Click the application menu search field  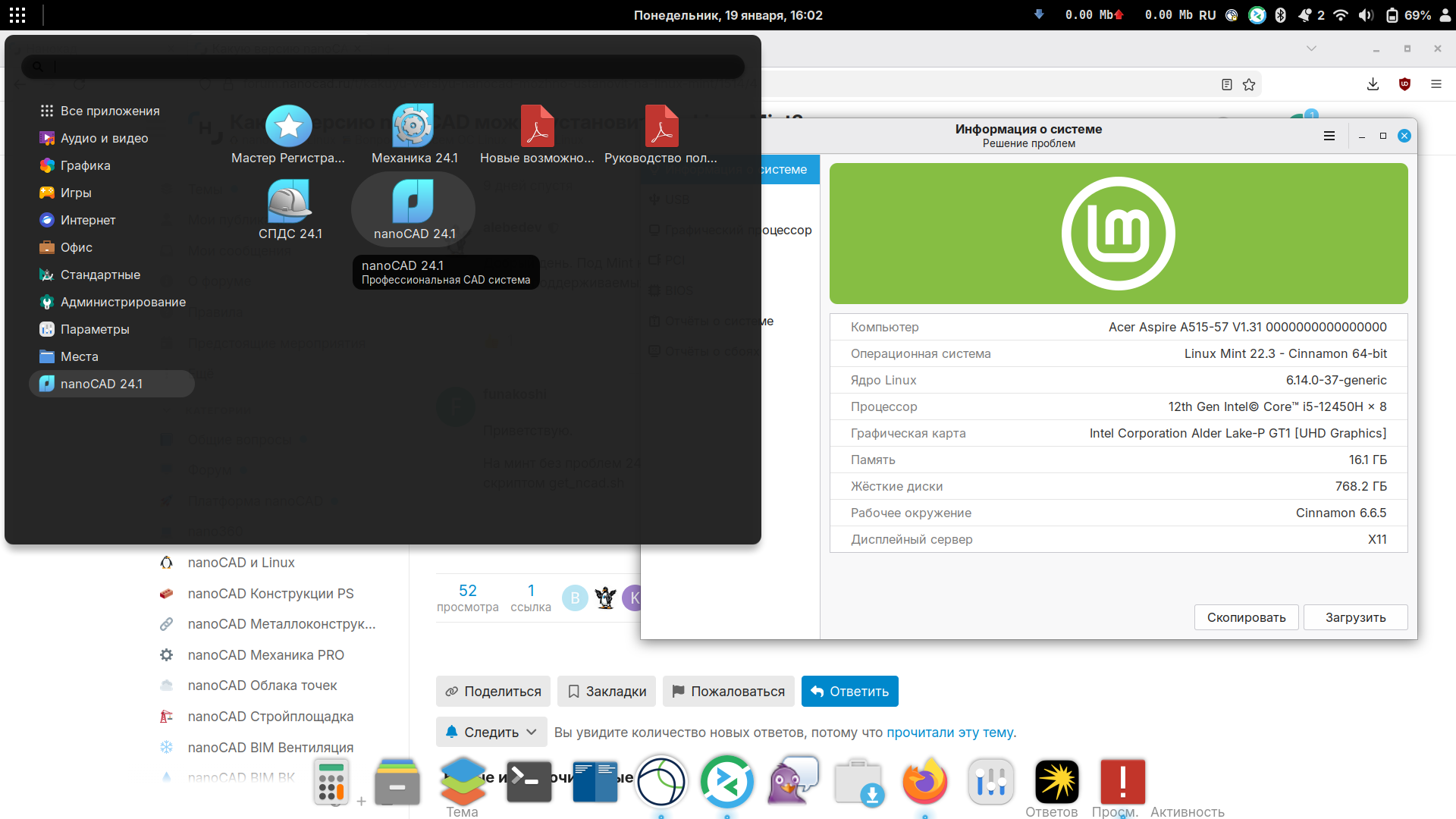(383, 67)
